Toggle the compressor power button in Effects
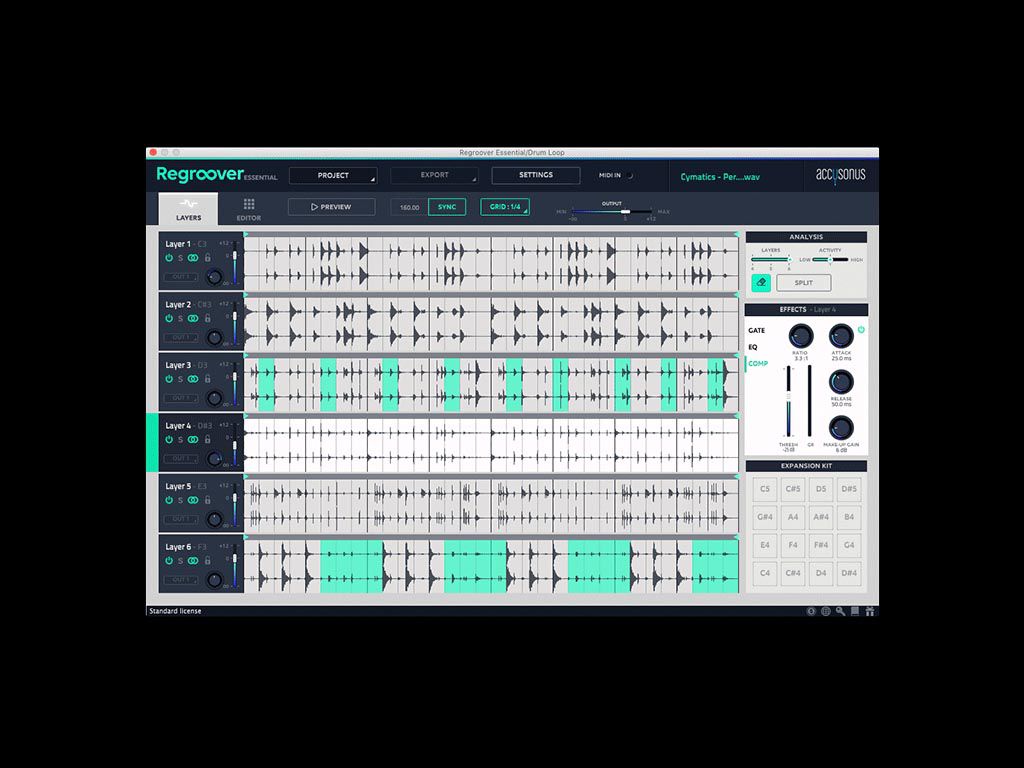Screen dimensions: 1024x768 coord(861,329)
